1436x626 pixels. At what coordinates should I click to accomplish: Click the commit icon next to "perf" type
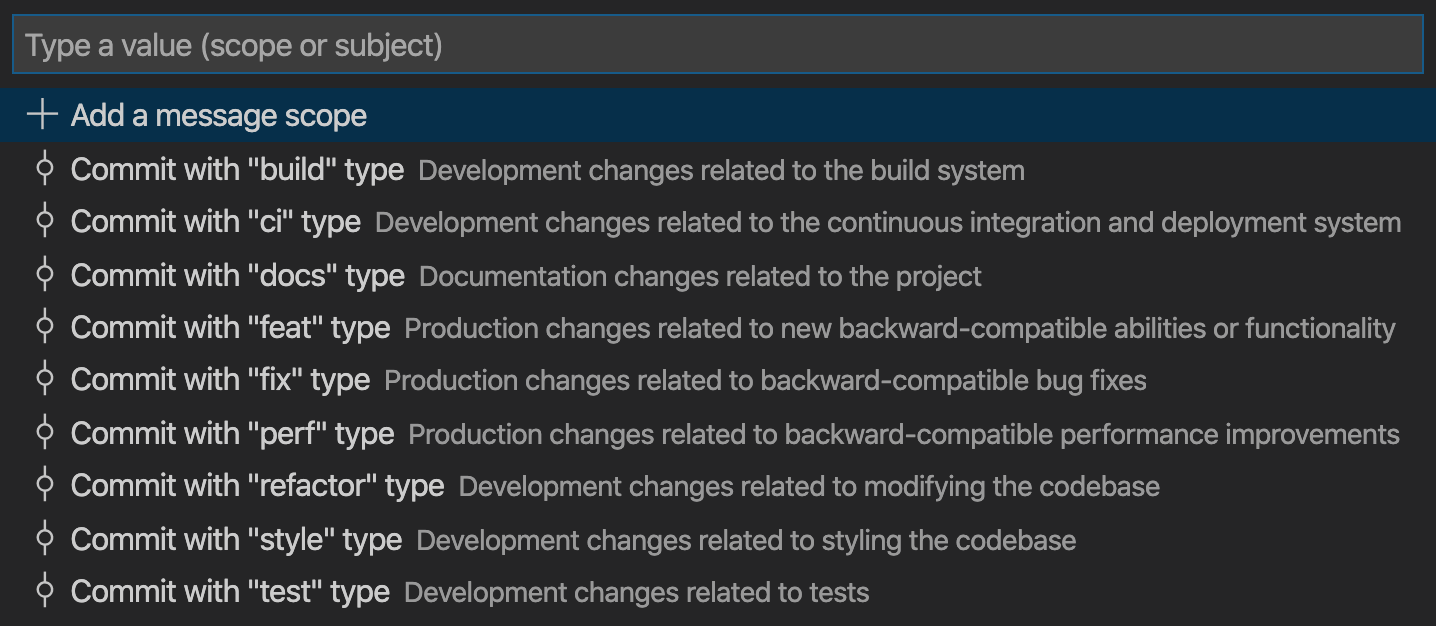44,433
